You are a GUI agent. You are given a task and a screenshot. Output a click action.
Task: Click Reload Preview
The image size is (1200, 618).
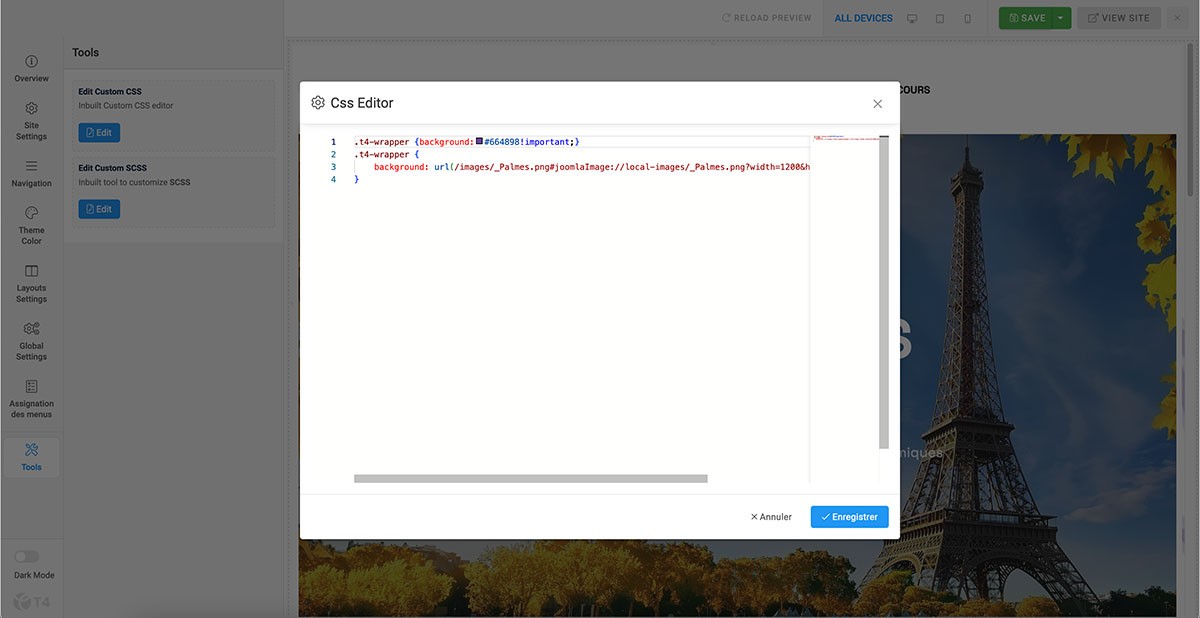click(x=767, y=18)
